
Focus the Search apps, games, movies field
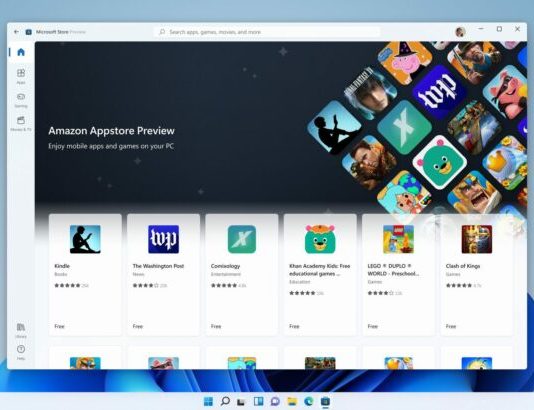pyautogui.click(x=267, y=32)
